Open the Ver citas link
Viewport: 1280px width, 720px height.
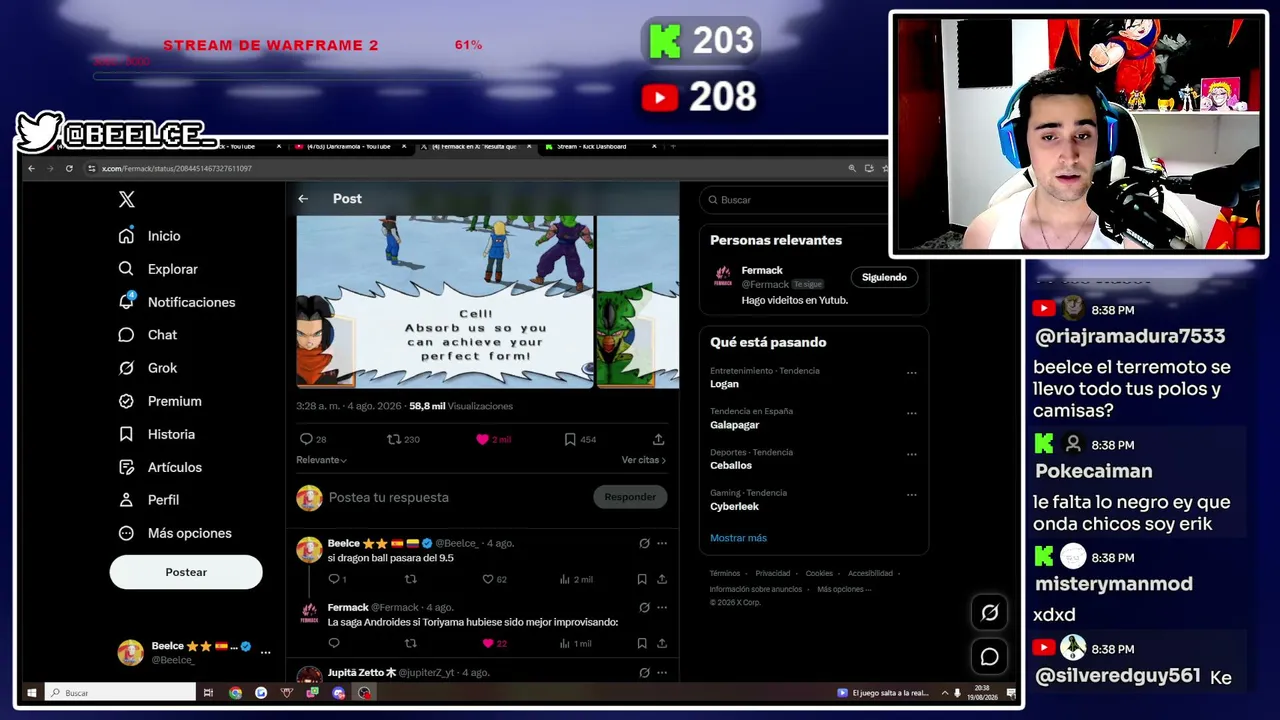click(644, 460)
